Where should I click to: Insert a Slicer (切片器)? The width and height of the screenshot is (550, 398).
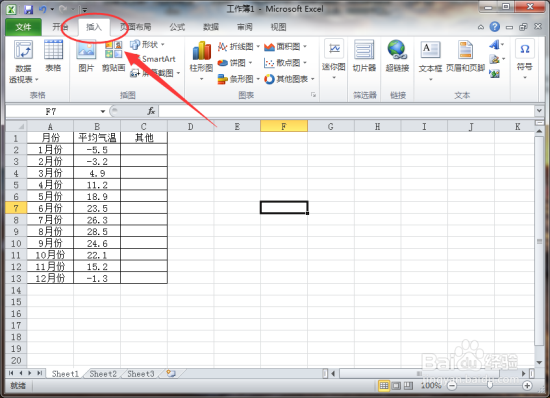364,56
